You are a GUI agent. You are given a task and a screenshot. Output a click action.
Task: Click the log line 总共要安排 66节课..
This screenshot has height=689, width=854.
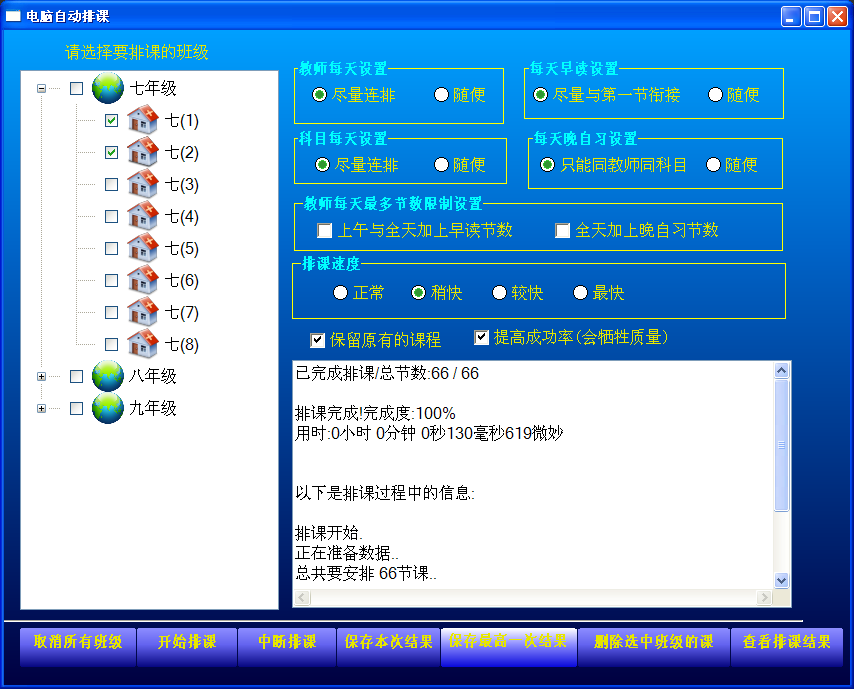point(366,573)
